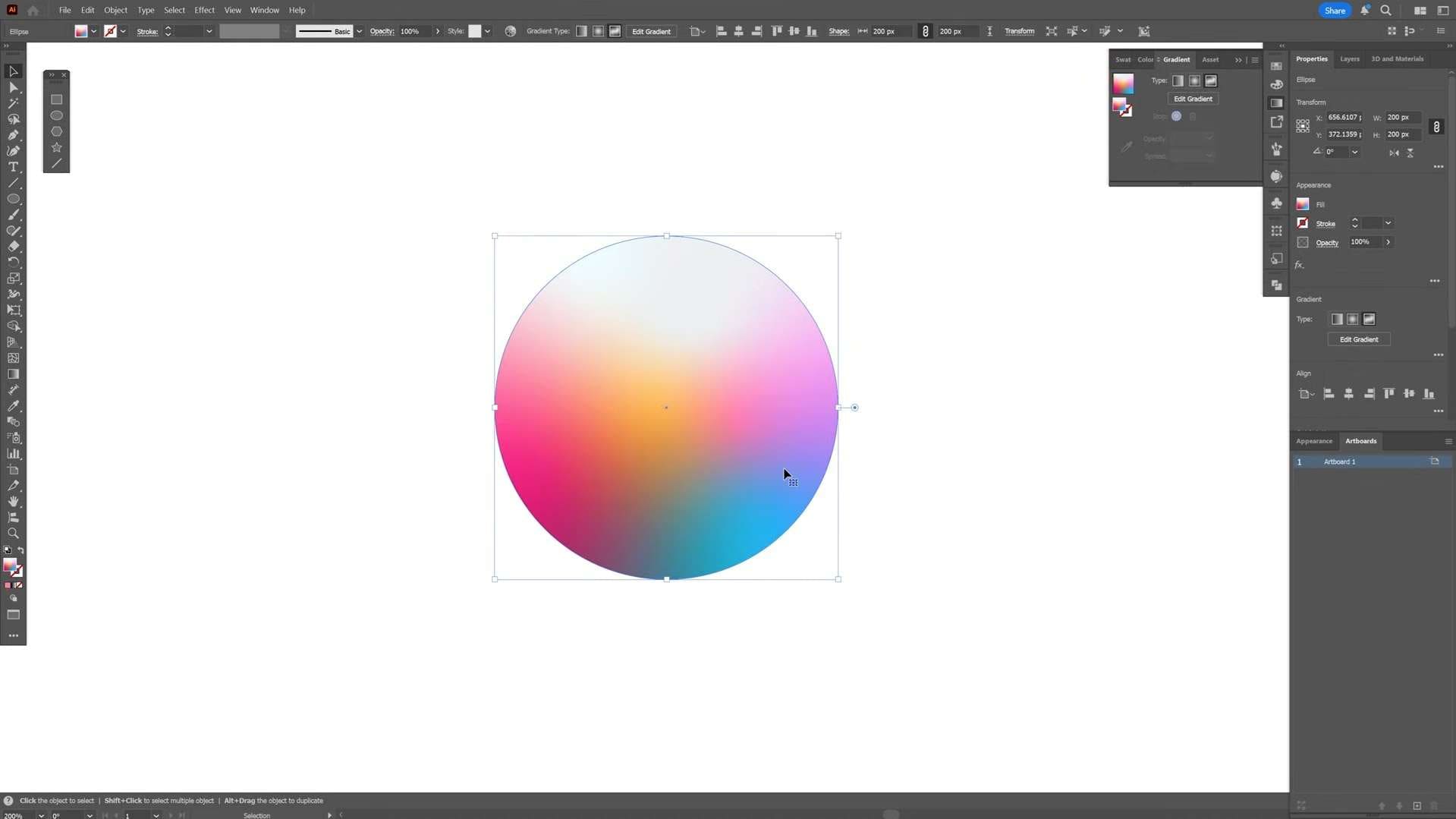Image resolution: width=1456 pixels, height=819 pixels.
Task: Open the Window menu
Action: (x=264, y=10)
